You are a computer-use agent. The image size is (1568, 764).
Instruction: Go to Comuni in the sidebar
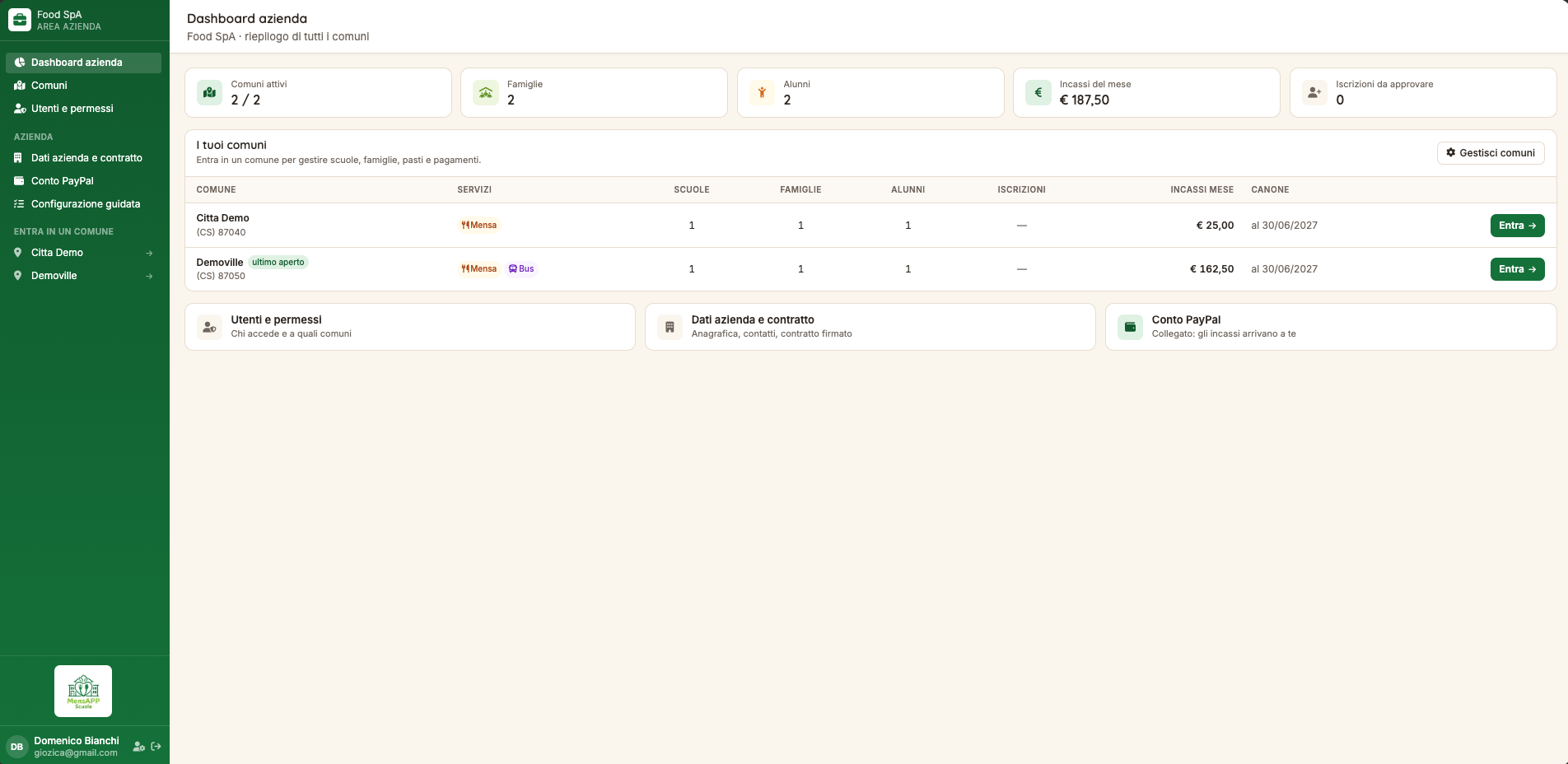point(83,86)
